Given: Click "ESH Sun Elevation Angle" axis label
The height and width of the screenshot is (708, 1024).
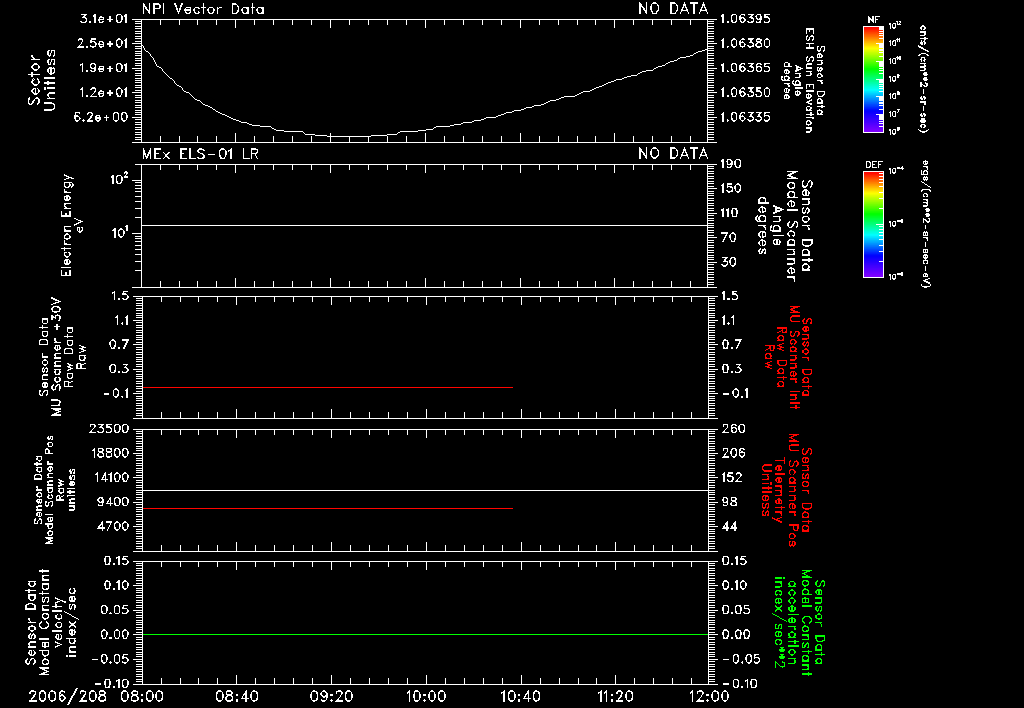Looking at the screenshot, I should coord(803,80).
